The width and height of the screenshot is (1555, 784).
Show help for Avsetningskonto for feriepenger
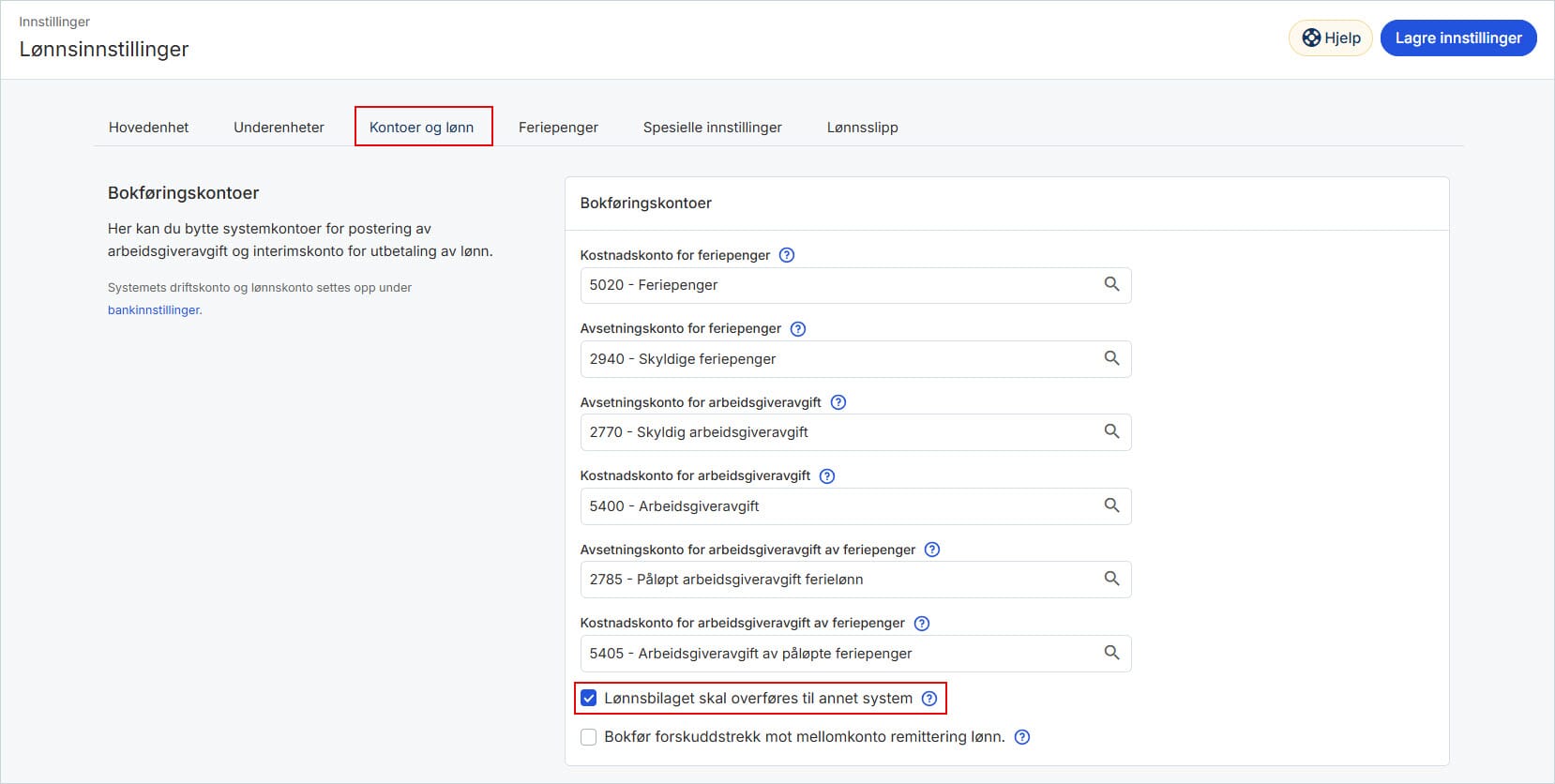pyautogui.click(x=798, y=329)
